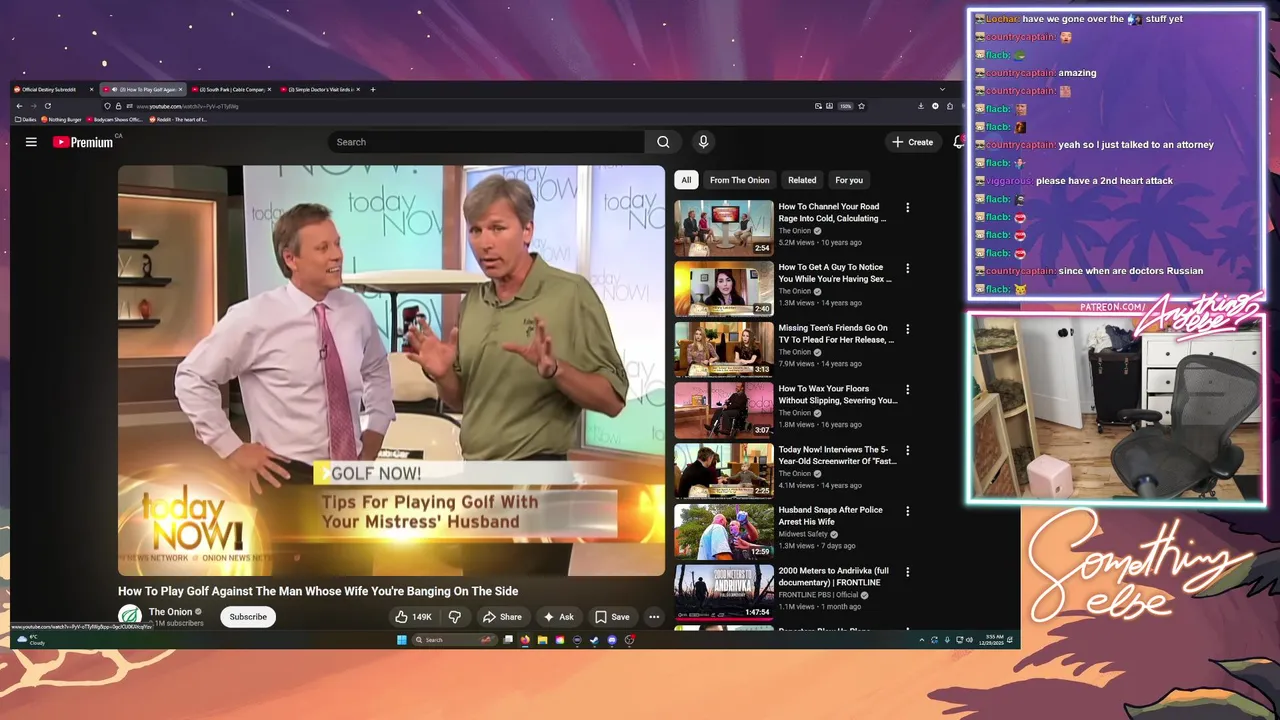Play 'Husband Snaps After Police' thumbnail
The image size is (1280, 720).
pyautogui.click(x=724, y=532)
